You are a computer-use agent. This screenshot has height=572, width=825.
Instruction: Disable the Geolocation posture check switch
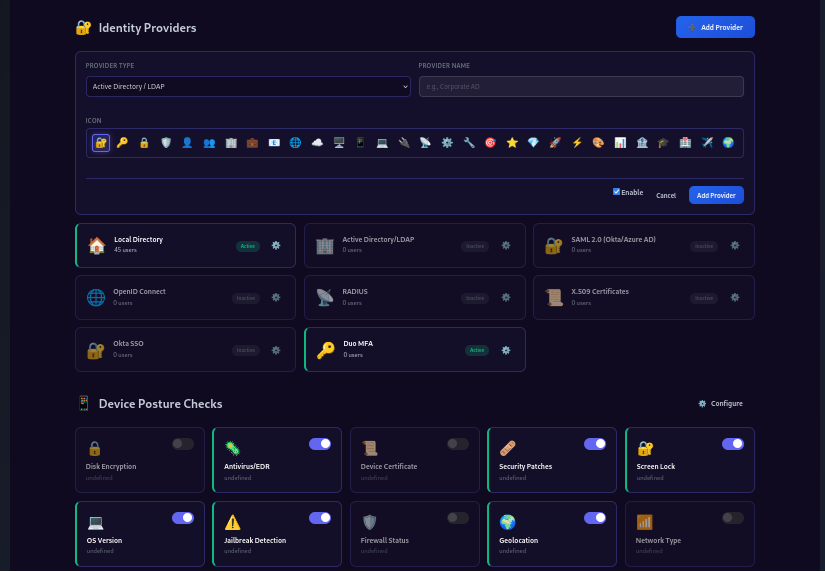pyautogui.click(x=595, y=518)
